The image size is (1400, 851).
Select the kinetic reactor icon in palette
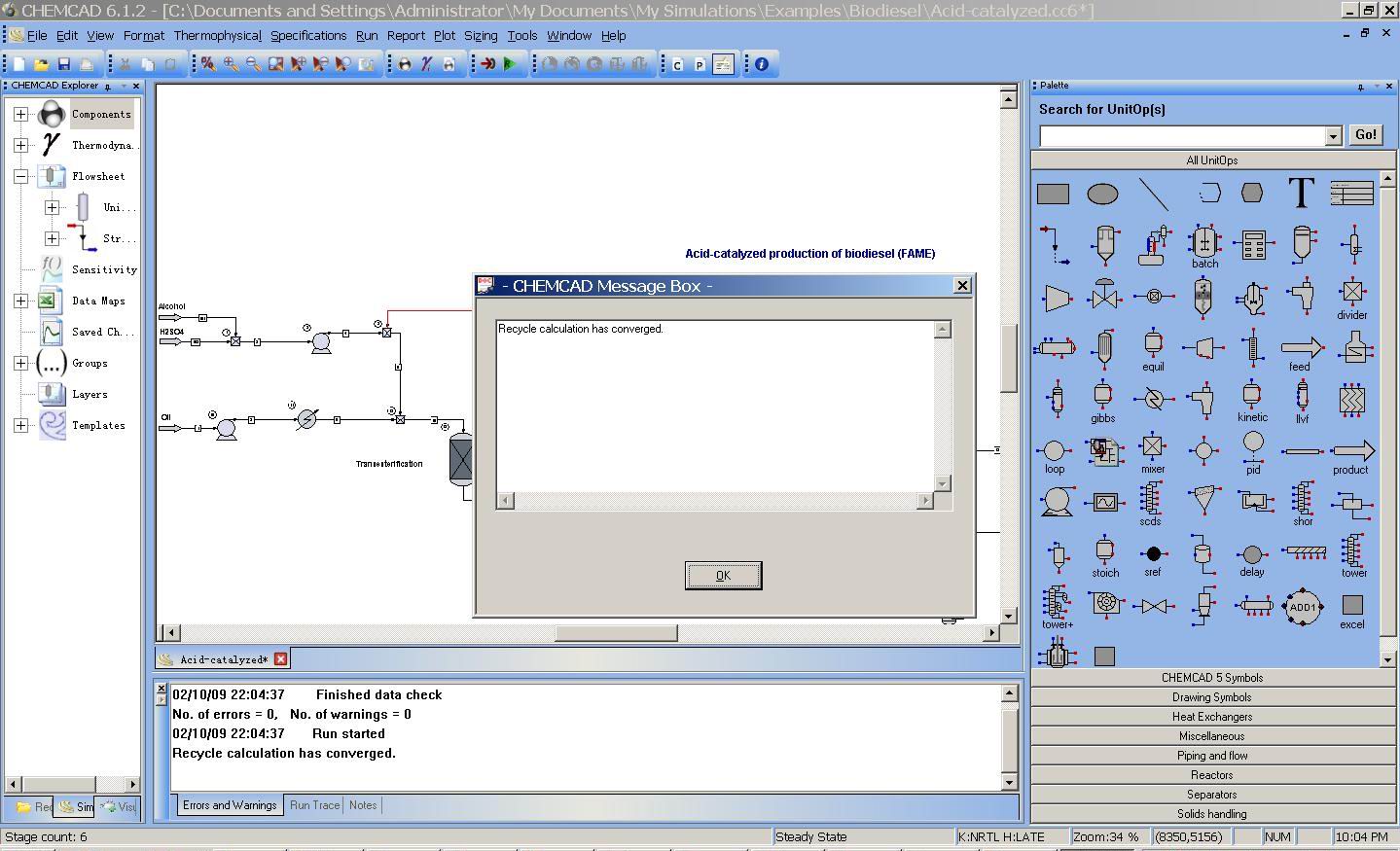tap(1252, 402)
